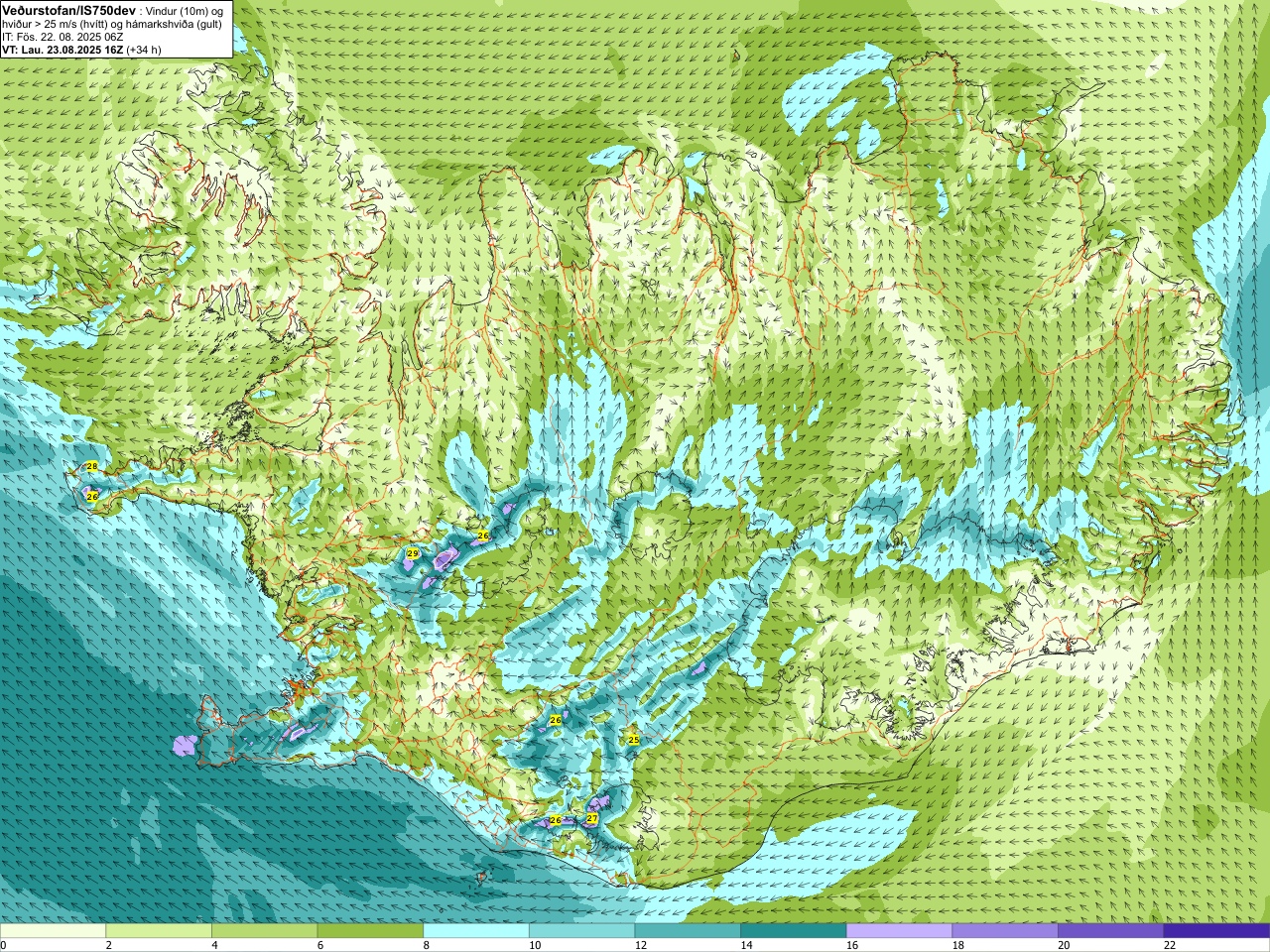This screenshot has width=1270, height=952.
Task: Click the yellow 25 gust marker
Action: tap(633, 740)
